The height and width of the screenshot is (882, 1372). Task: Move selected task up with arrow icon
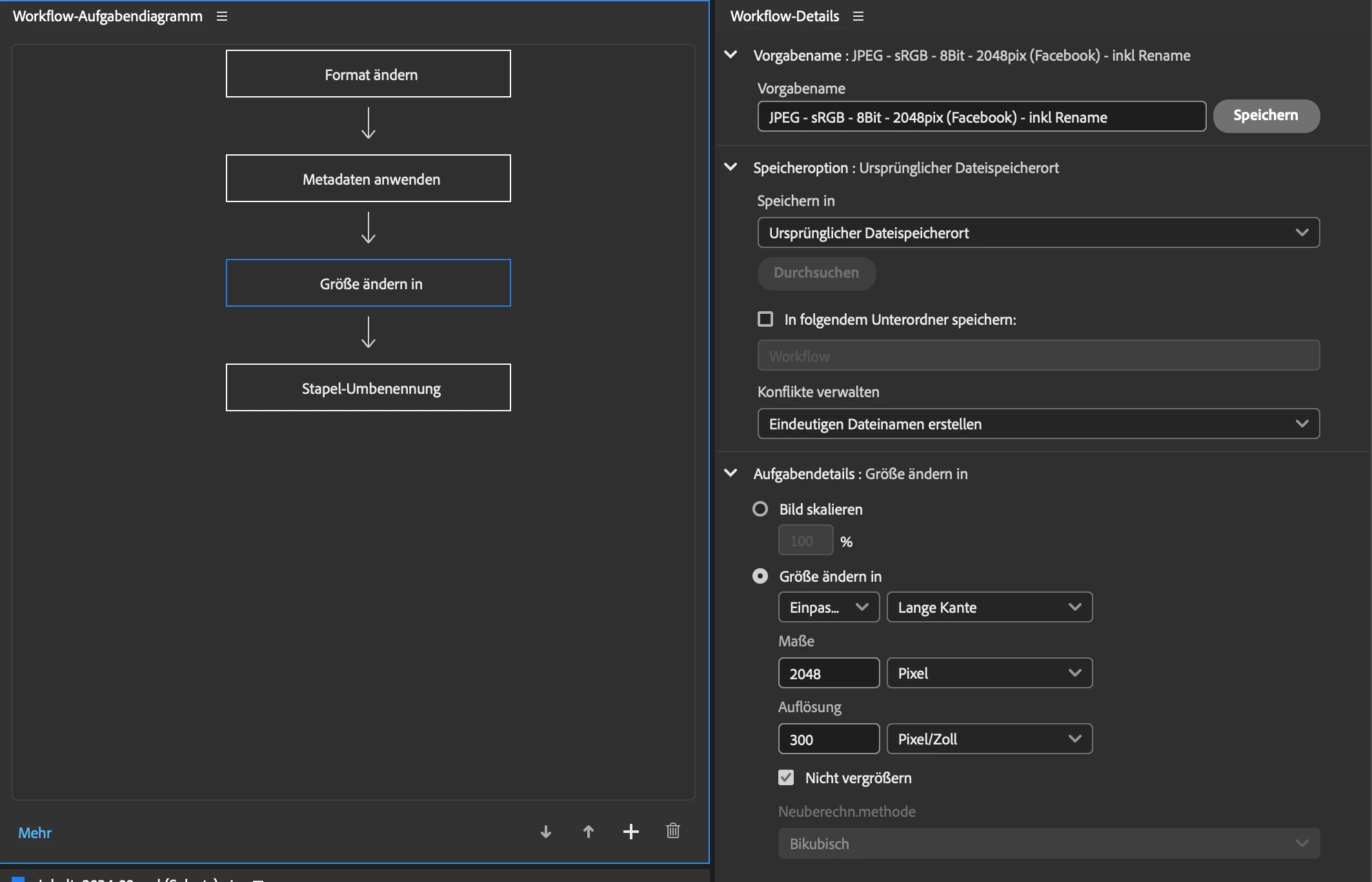tap(588, 832)
